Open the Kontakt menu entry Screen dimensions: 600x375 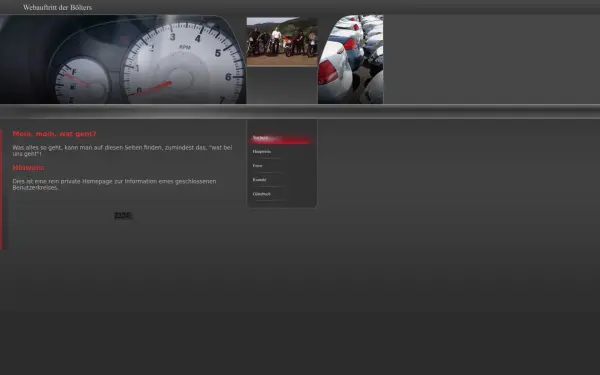coord(281,180)
